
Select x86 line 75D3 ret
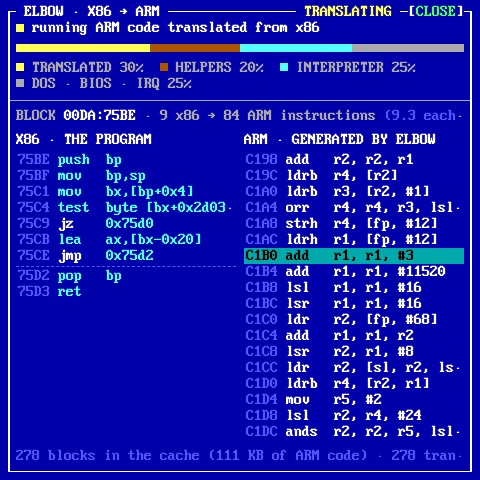coord(126,292)
